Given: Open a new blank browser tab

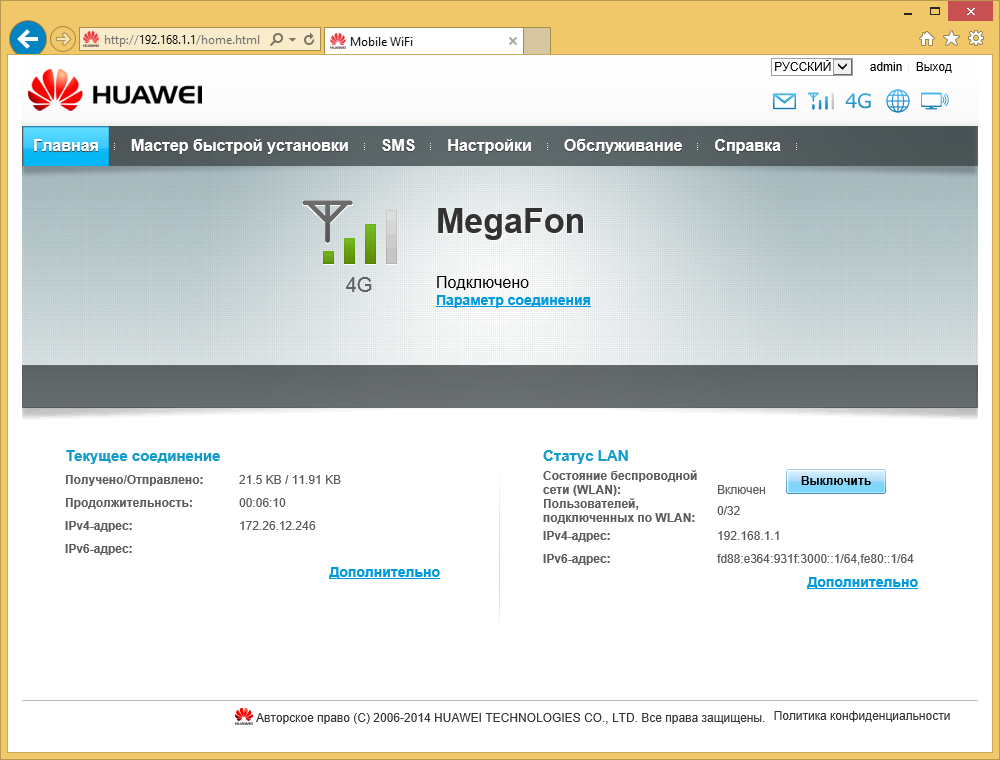Looking at the screenshot, I should (x=537, y=41).
